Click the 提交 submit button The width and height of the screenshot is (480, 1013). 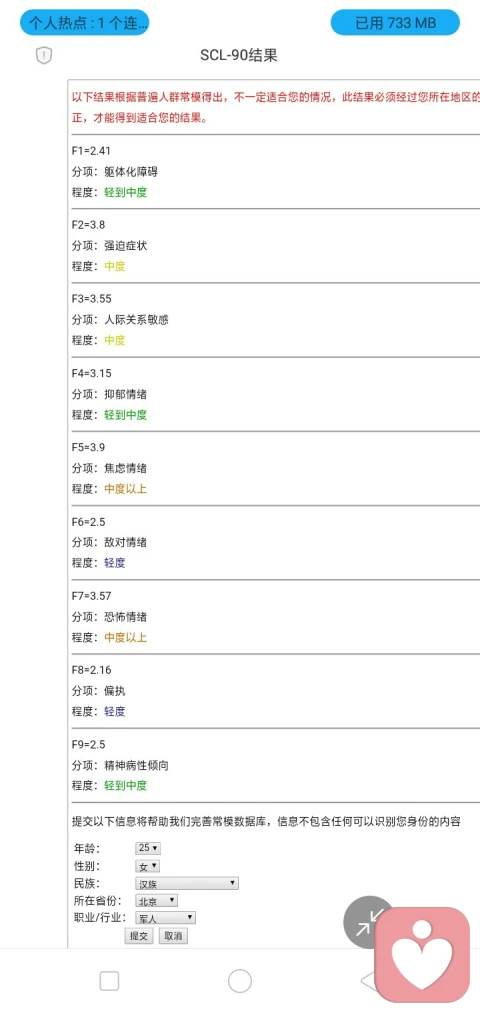pyautogui.click(x=139, y=936)
